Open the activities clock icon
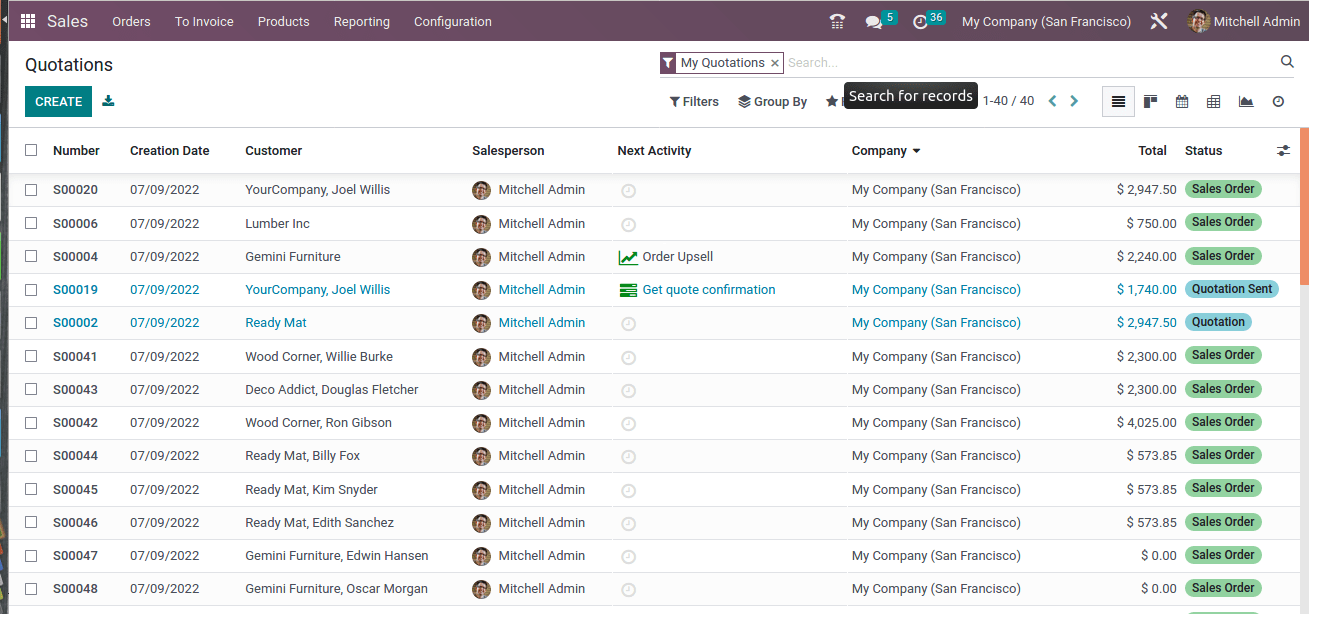Viewport: 1327px width, 643px height. coord(921,22)
